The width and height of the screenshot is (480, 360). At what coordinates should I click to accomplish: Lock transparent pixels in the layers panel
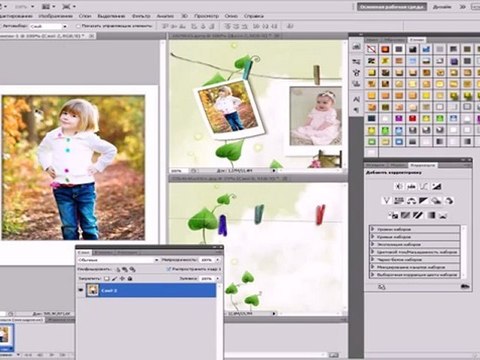pos(107,278)
